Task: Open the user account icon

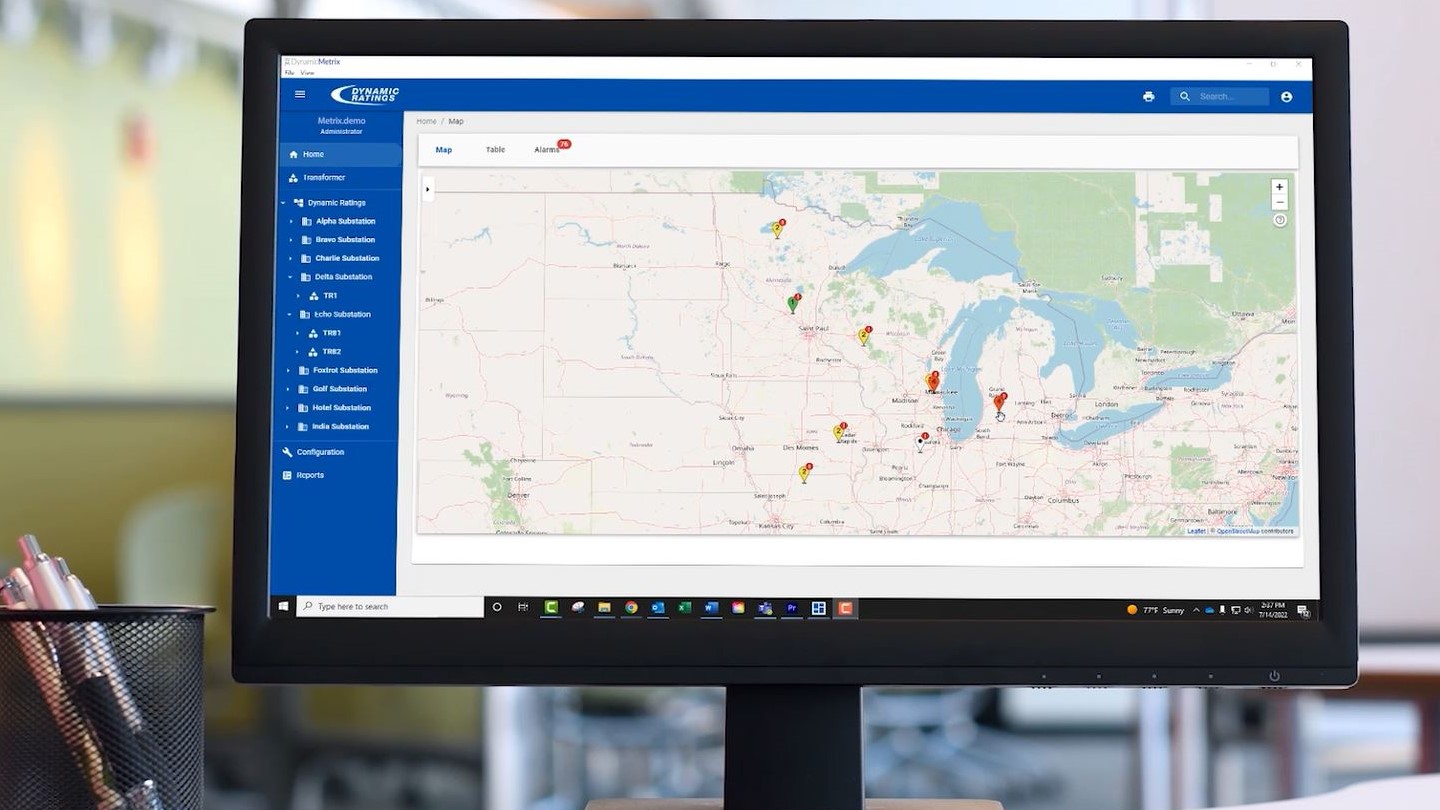Action: 1286,96
